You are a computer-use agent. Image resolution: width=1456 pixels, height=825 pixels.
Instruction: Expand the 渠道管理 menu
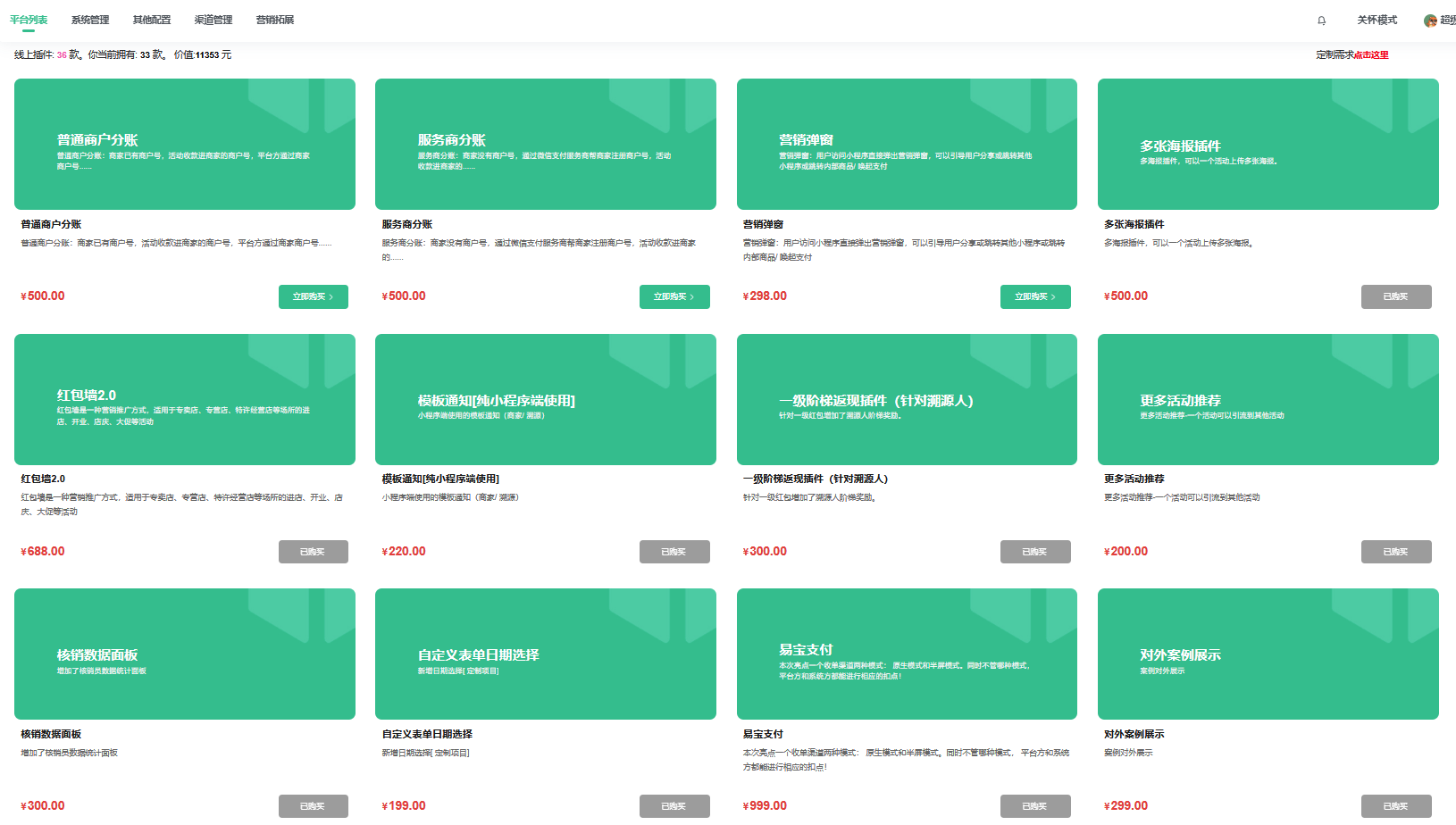[x=213, y=20]
